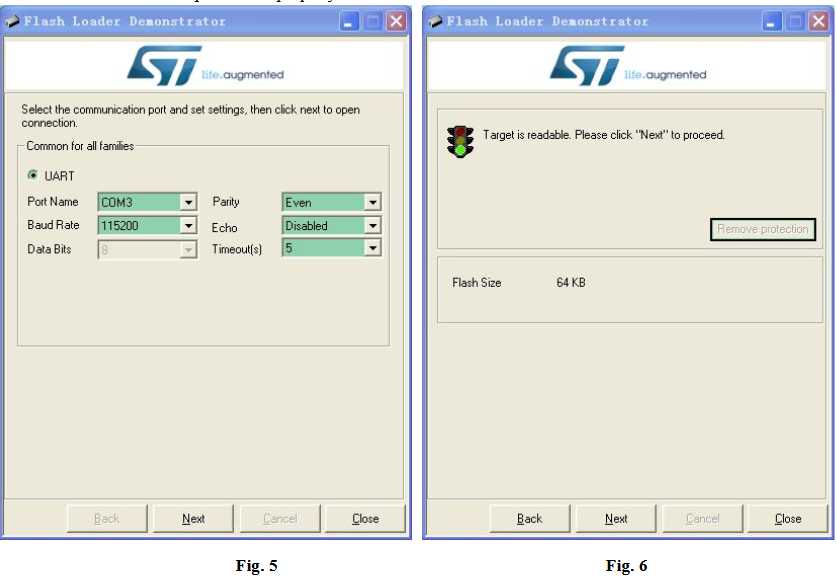Image resolution: width=837 pixels, height=578 pixels.
Task: Click Close in the Target is readable window
Action: [788, 518]
